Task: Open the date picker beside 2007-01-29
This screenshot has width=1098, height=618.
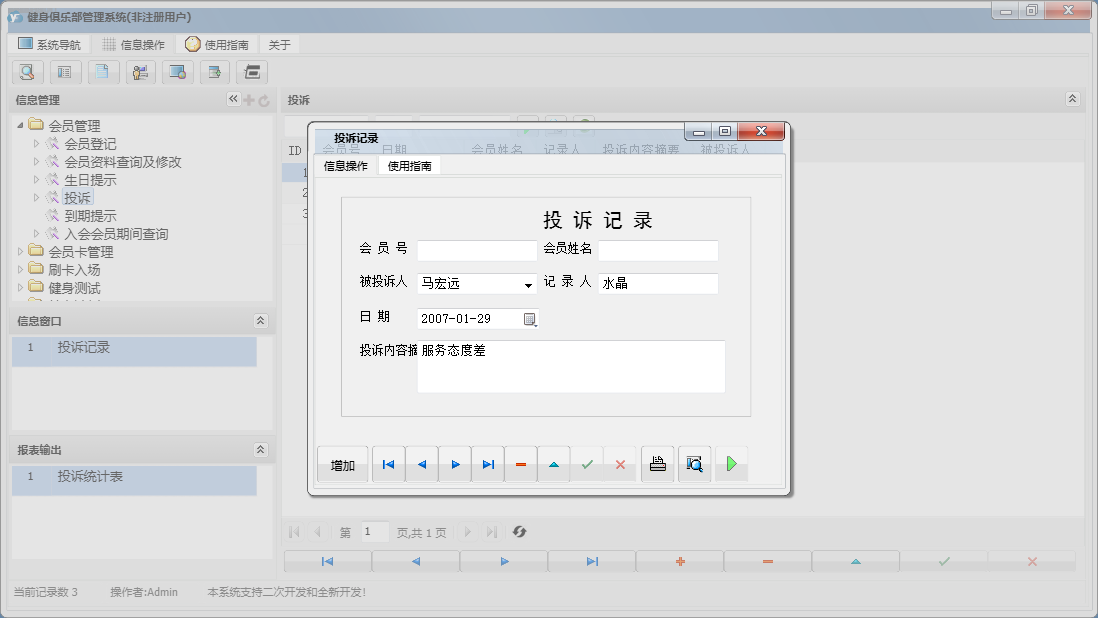Action: pos(531,318)
